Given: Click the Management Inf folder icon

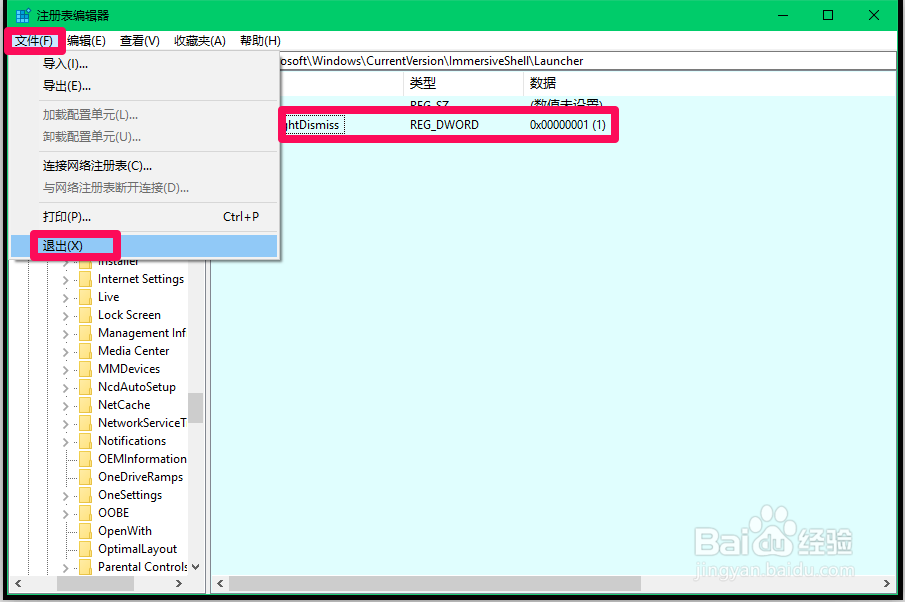Looking at the screenshot, I should pos(85,333).
